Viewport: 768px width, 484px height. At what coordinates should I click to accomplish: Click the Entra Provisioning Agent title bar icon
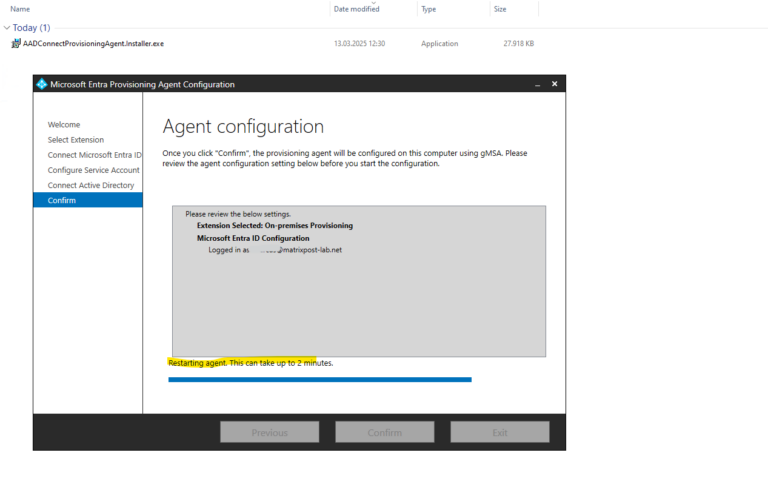click(x=42, y=84)
